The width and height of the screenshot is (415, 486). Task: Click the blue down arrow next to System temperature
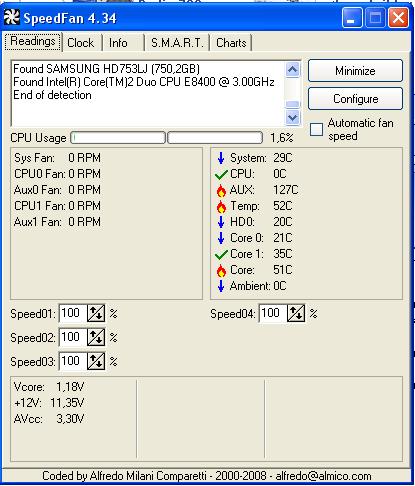coord(221,158)
